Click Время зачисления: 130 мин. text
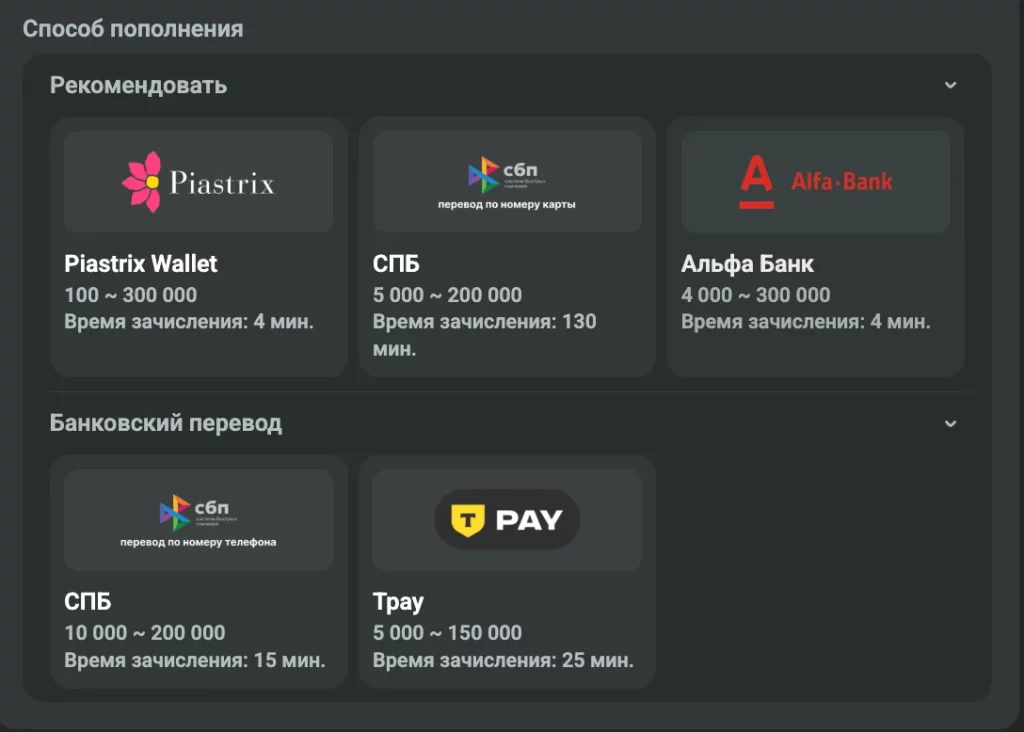 (x=485, y=336)
